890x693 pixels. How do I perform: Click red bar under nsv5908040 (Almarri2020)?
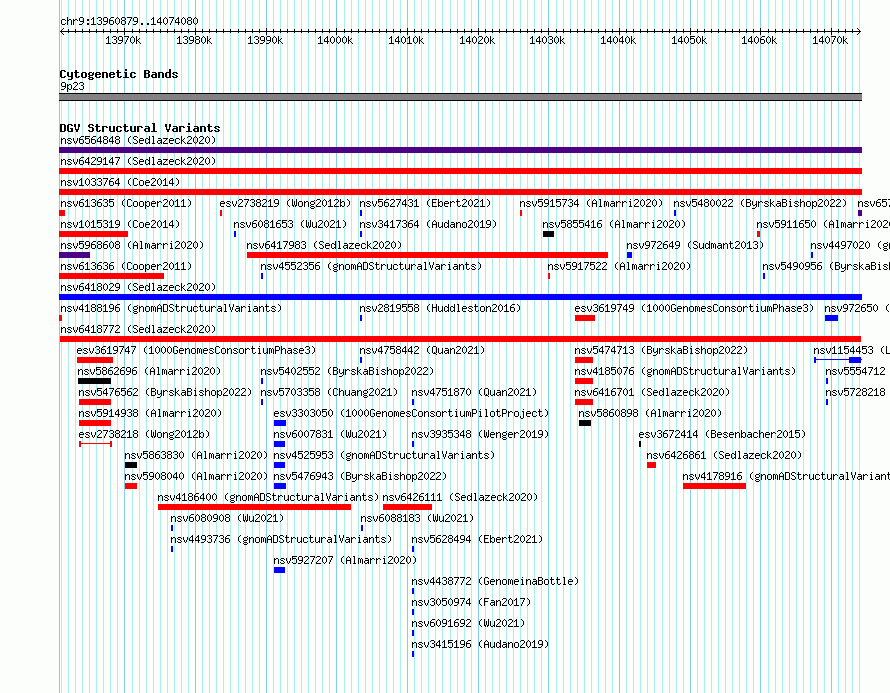click(x=131, y=486)
